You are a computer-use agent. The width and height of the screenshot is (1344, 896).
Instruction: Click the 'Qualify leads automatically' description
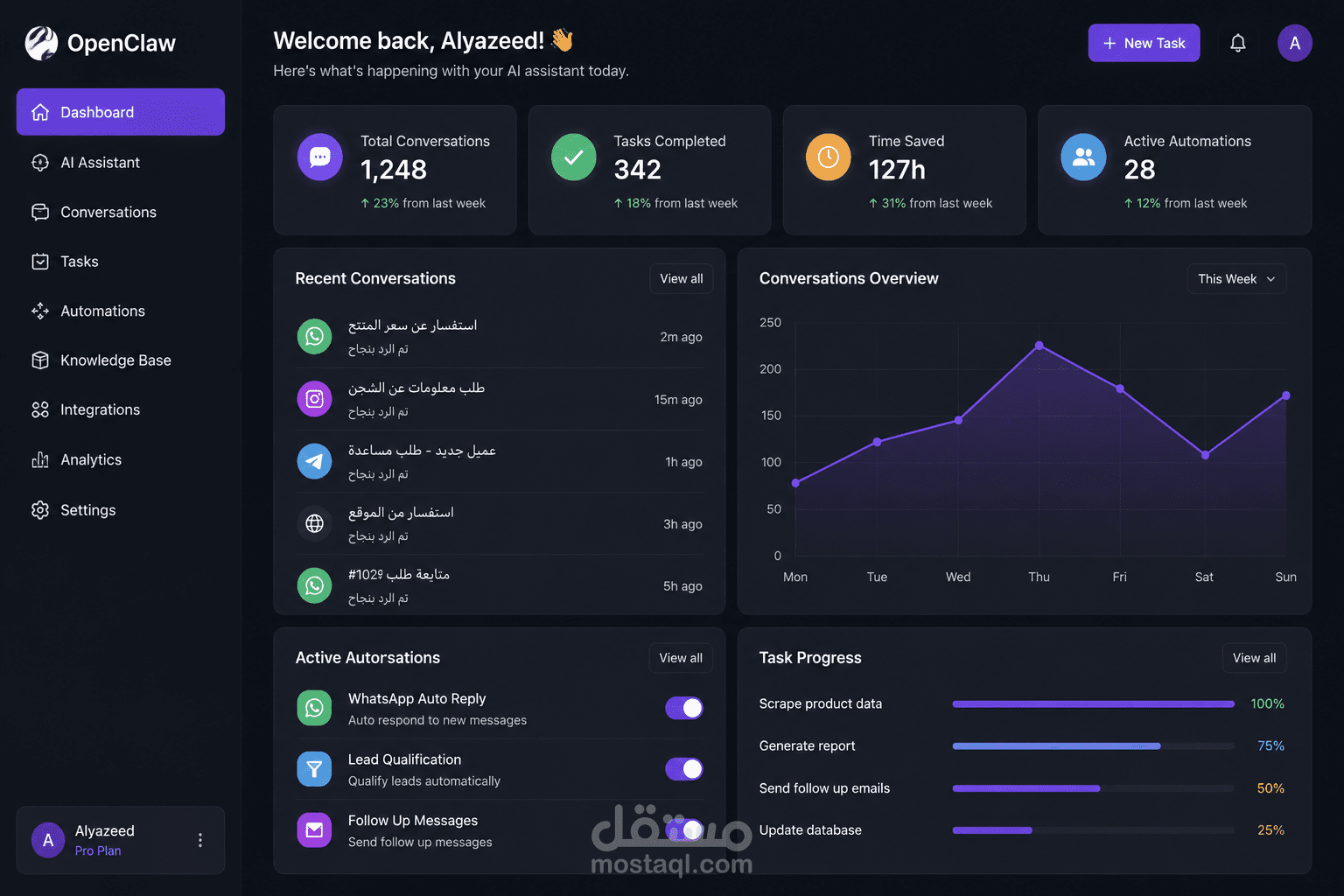pos(424,781)
